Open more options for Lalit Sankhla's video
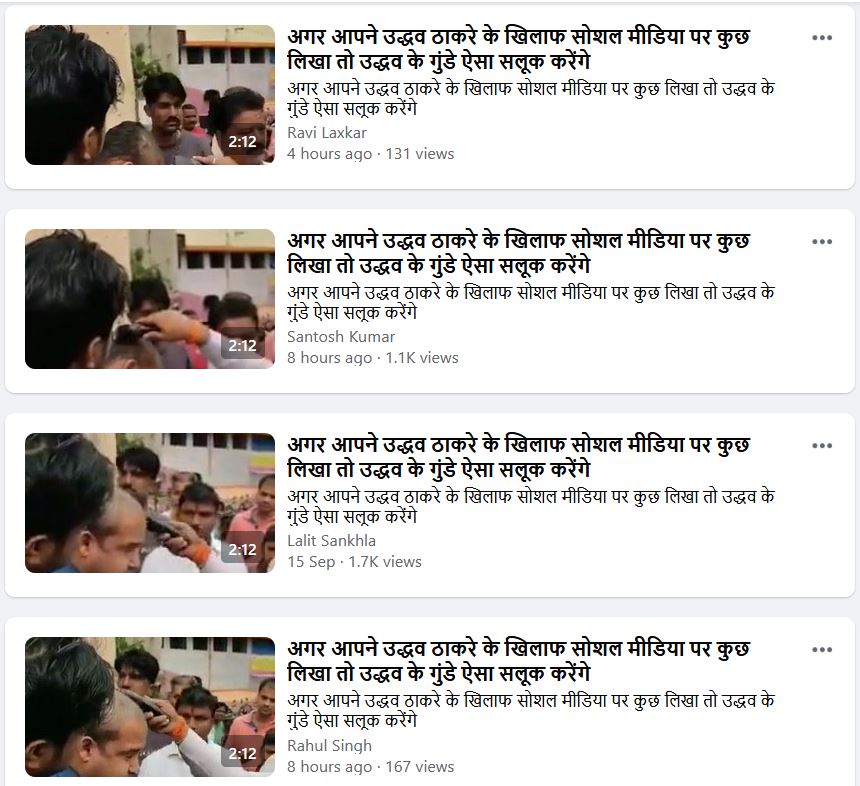This screenshot has width=860, height=786. pyautogui.click(x=822, y=446)
